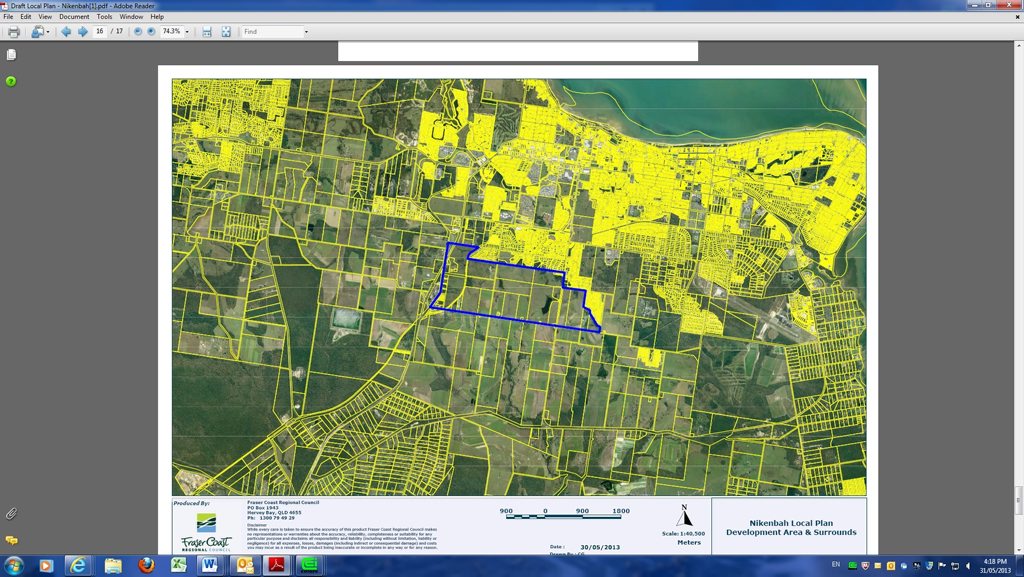Go to the previous page arrow
This screenshot has height=577, width=1024.
tap(66, 32)
